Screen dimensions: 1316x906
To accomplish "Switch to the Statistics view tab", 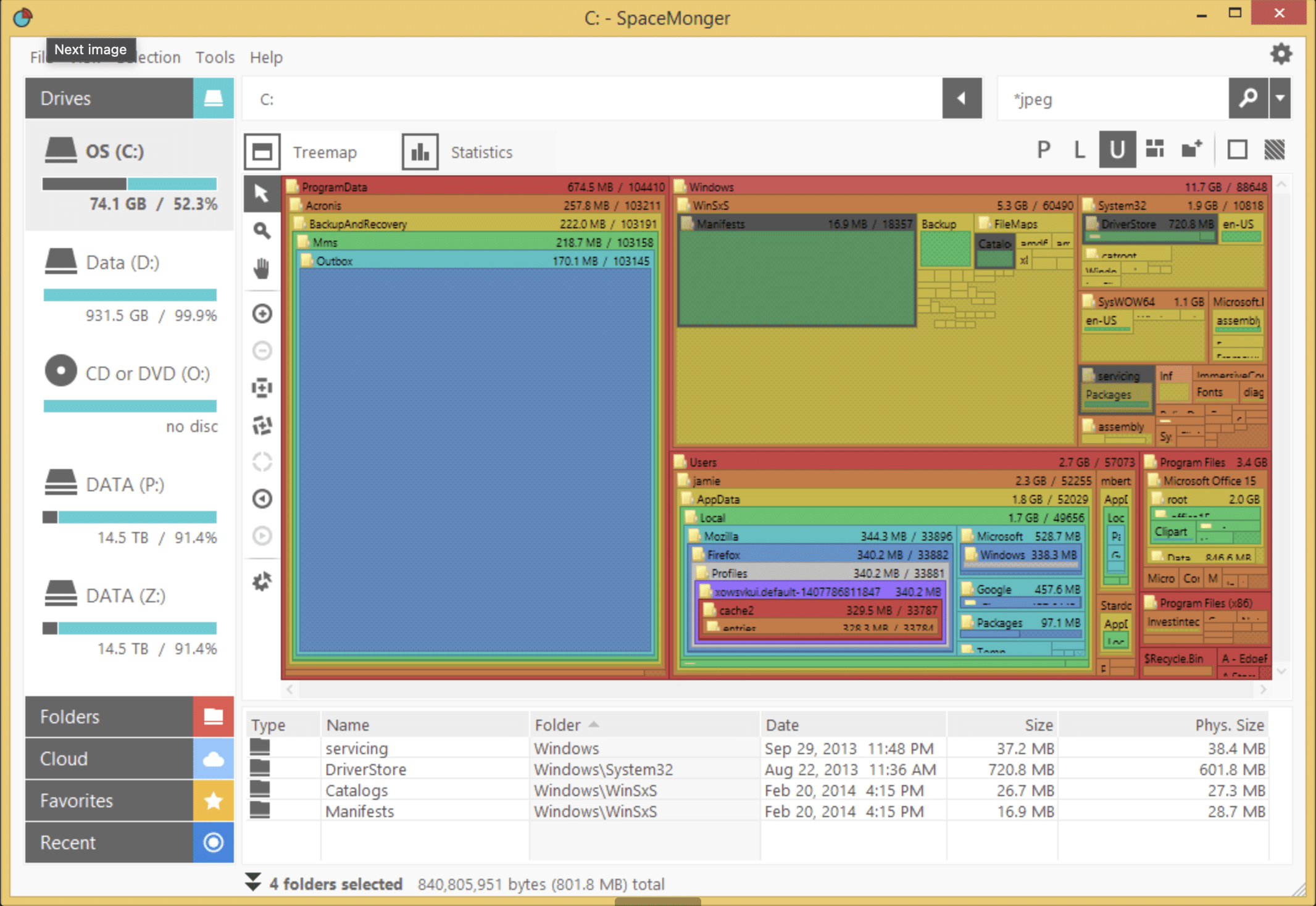I will 480,152.
